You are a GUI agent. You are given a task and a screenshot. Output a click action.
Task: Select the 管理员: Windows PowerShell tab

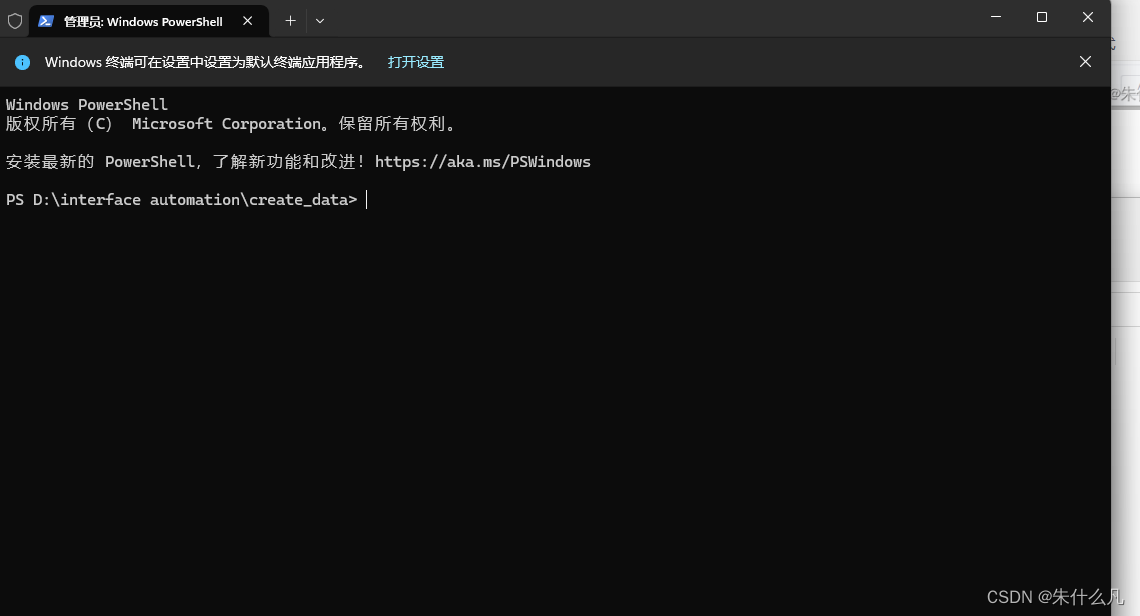coord(148,21)
